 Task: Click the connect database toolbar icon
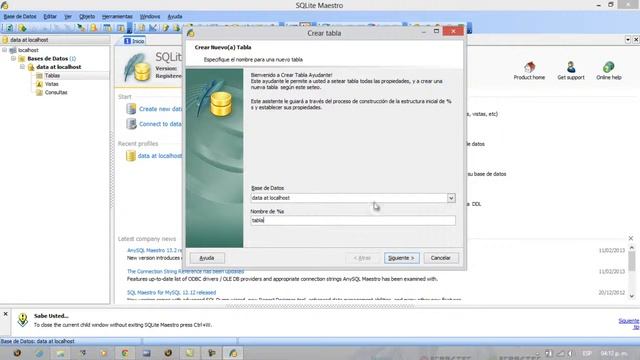click(81, 28)
